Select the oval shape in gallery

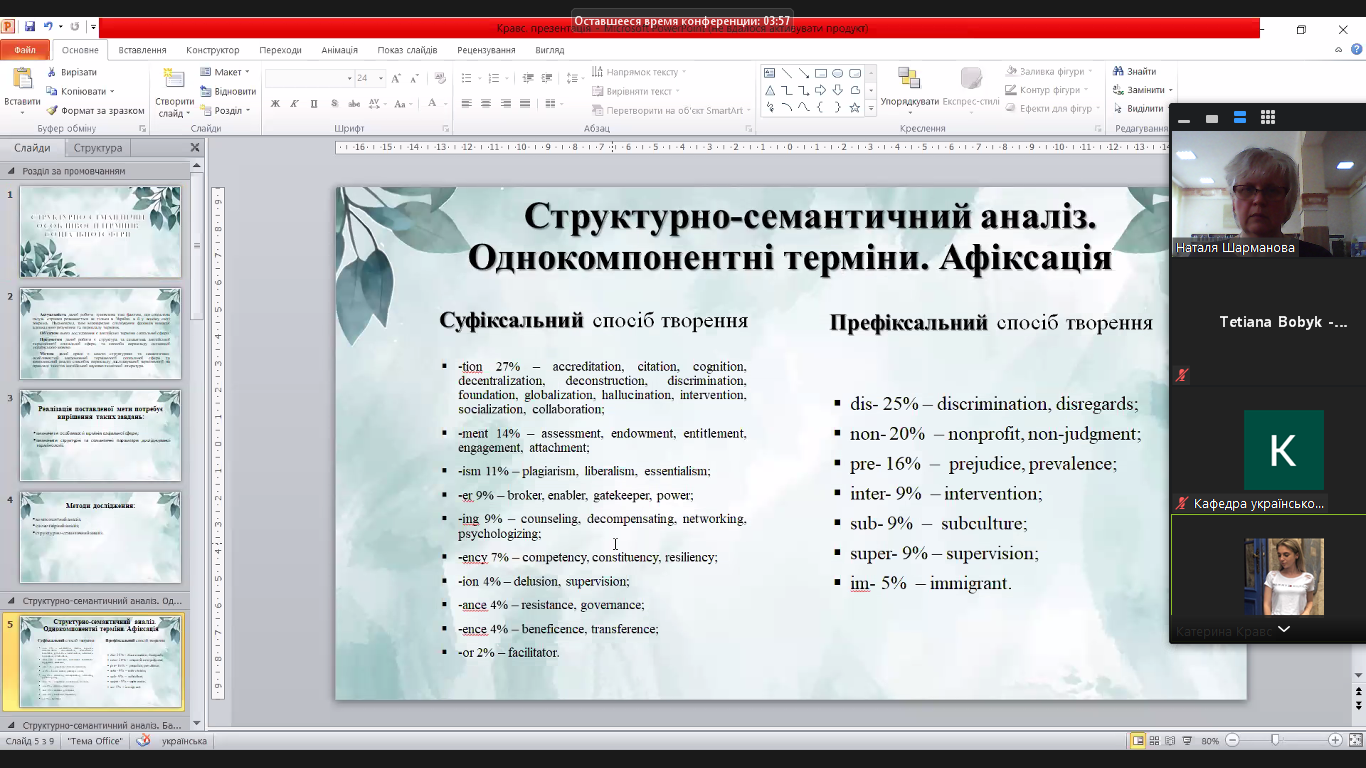coord(837,73)
